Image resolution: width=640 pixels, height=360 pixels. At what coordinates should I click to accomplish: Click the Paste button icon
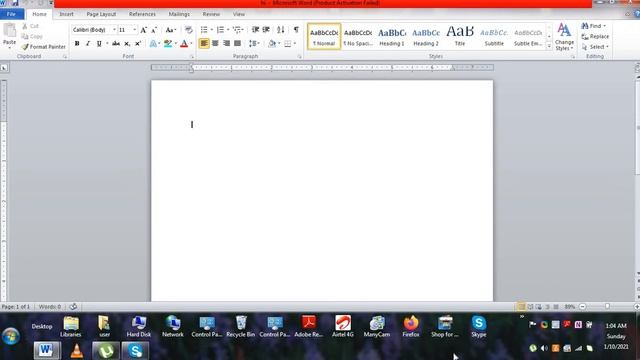(x=9, y=30)
